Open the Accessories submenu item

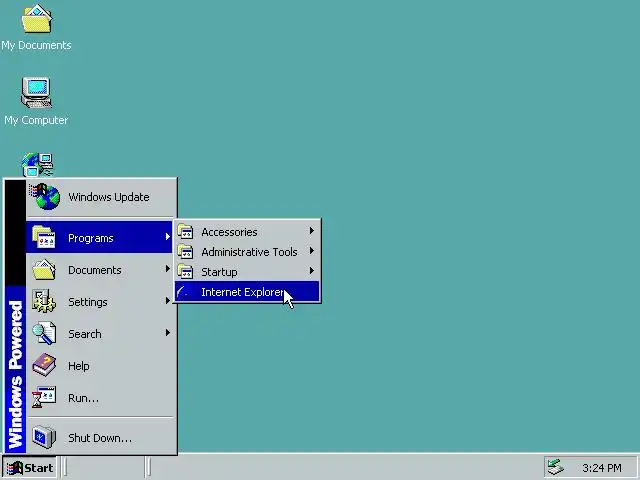(x=247, y=231)
